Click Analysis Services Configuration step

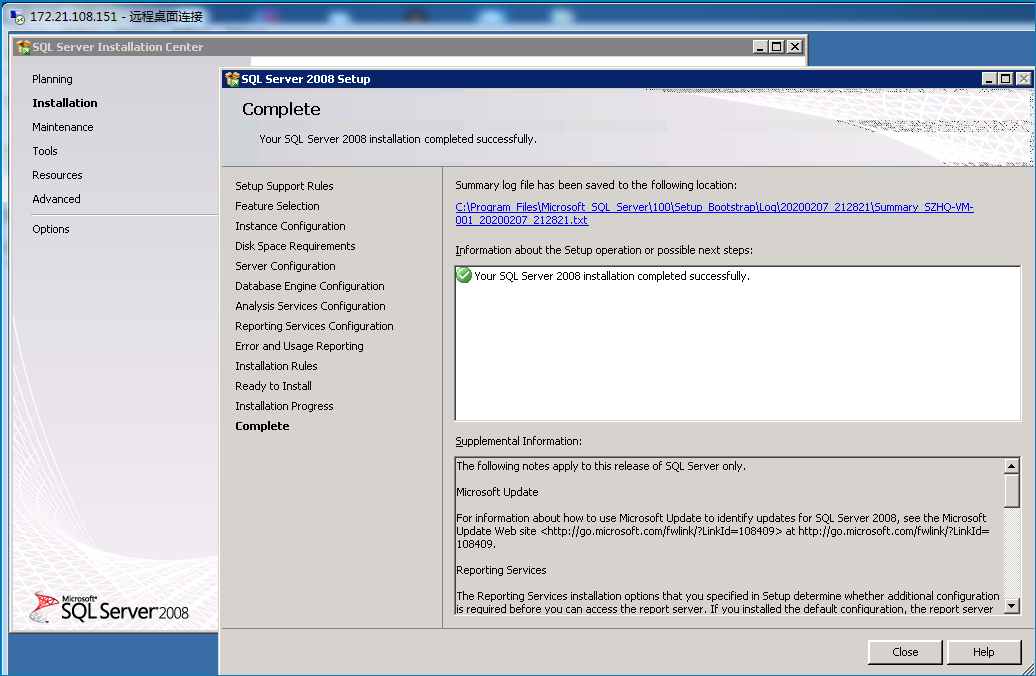[x=311, y=306]
